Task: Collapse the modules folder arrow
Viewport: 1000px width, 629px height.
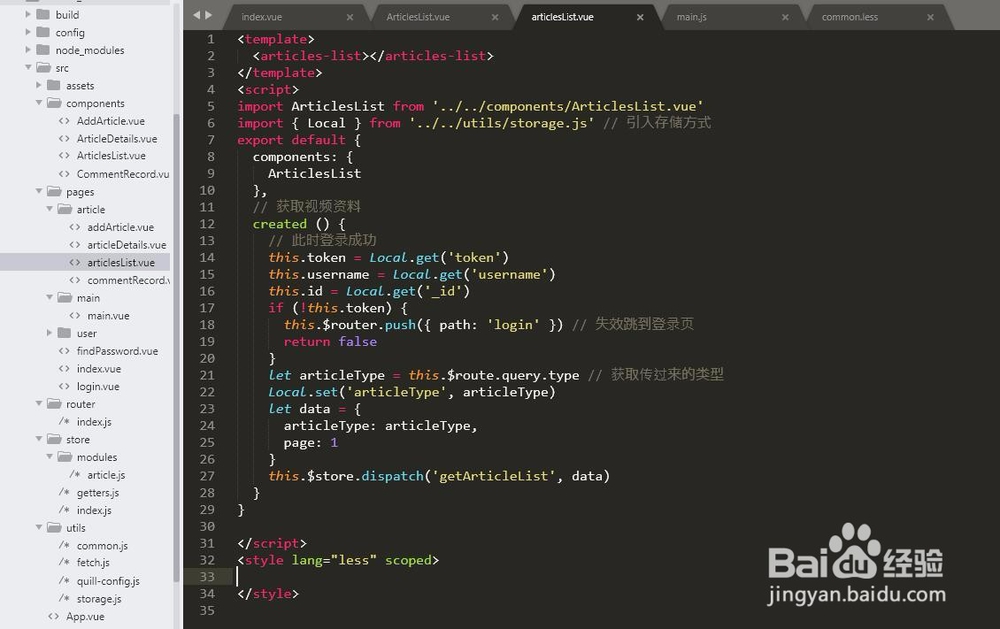Action: [49, 457]
